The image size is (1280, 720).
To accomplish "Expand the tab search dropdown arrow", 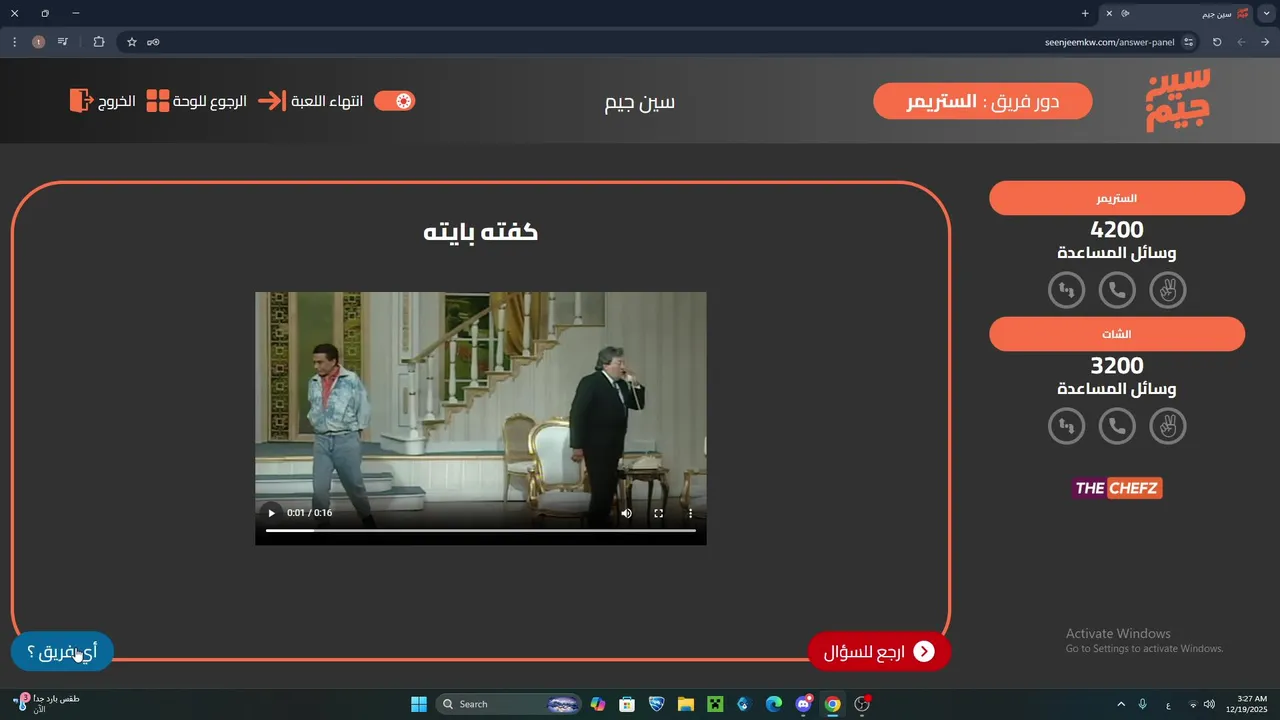I will [x=1268, y=13].
